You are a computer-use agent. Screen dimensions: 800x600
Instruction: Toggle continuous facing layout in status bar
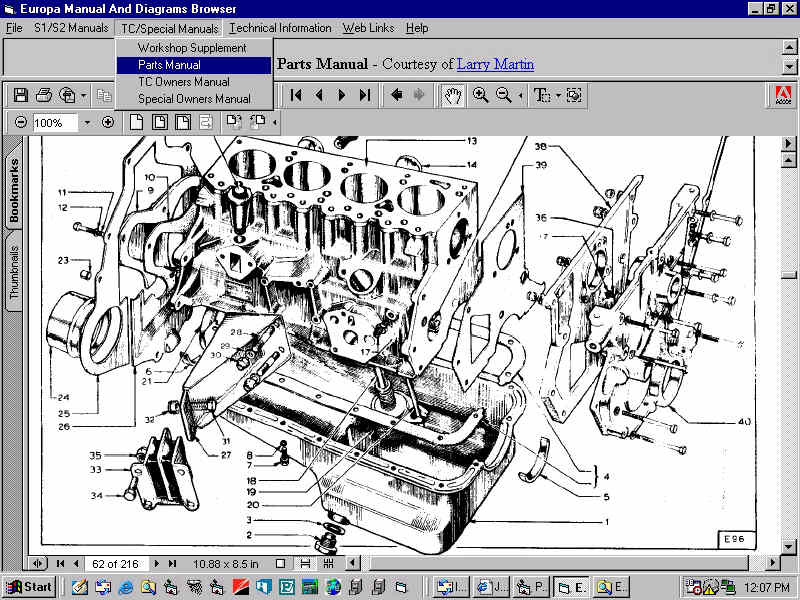tap(328, 564)
